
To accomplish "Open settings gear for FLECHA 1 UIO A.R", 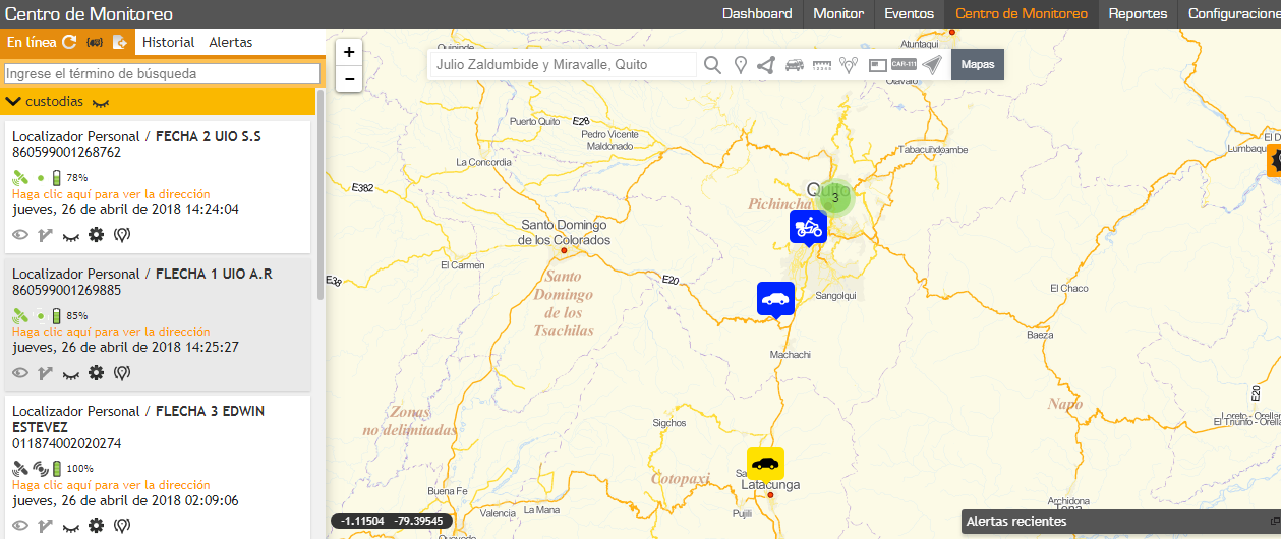I will point(96,373).
